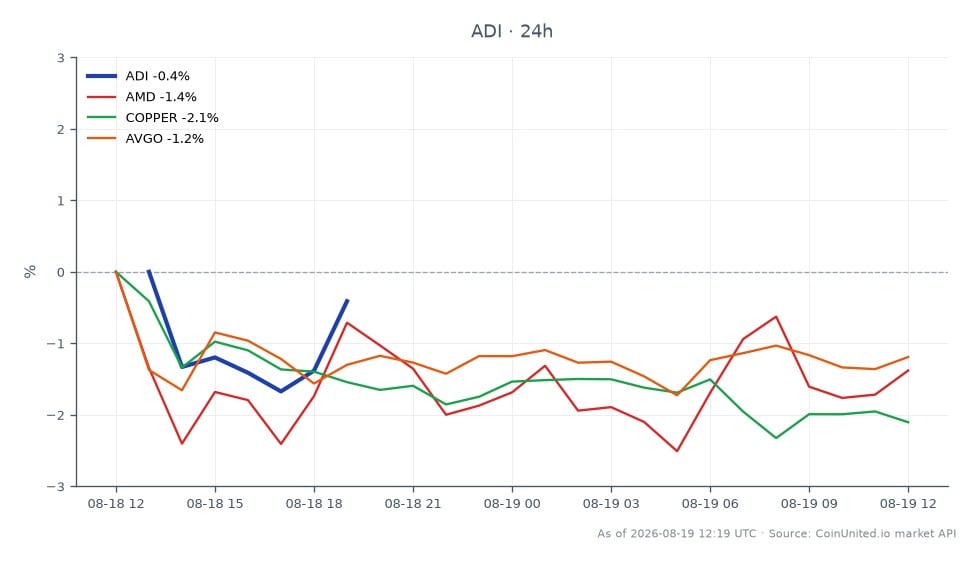The height and width of the screenshot is (564, 980).
Task: Click the AMD red legend line swatch
Action: [x=101, y=97]
